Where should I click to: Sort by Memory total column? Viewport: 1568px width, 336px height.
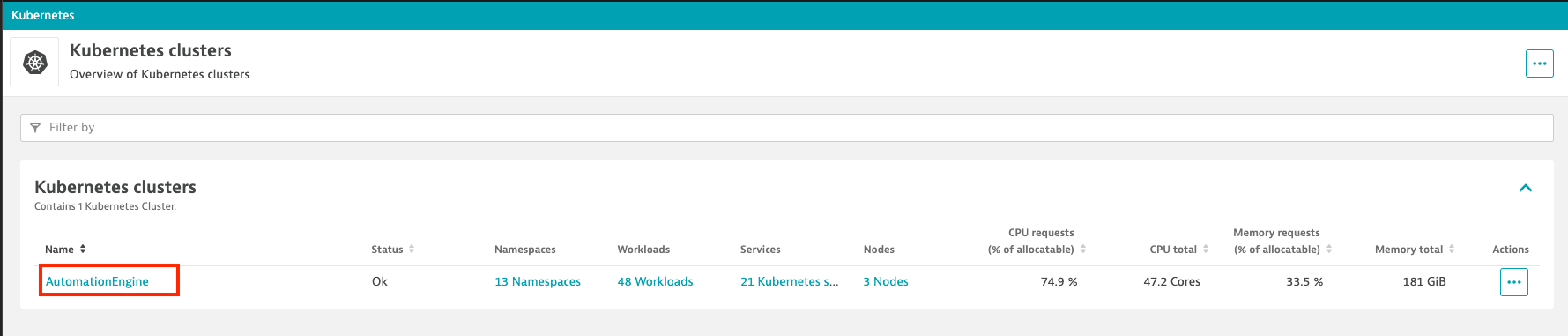pyautogui.click(x=1415, y=250)
